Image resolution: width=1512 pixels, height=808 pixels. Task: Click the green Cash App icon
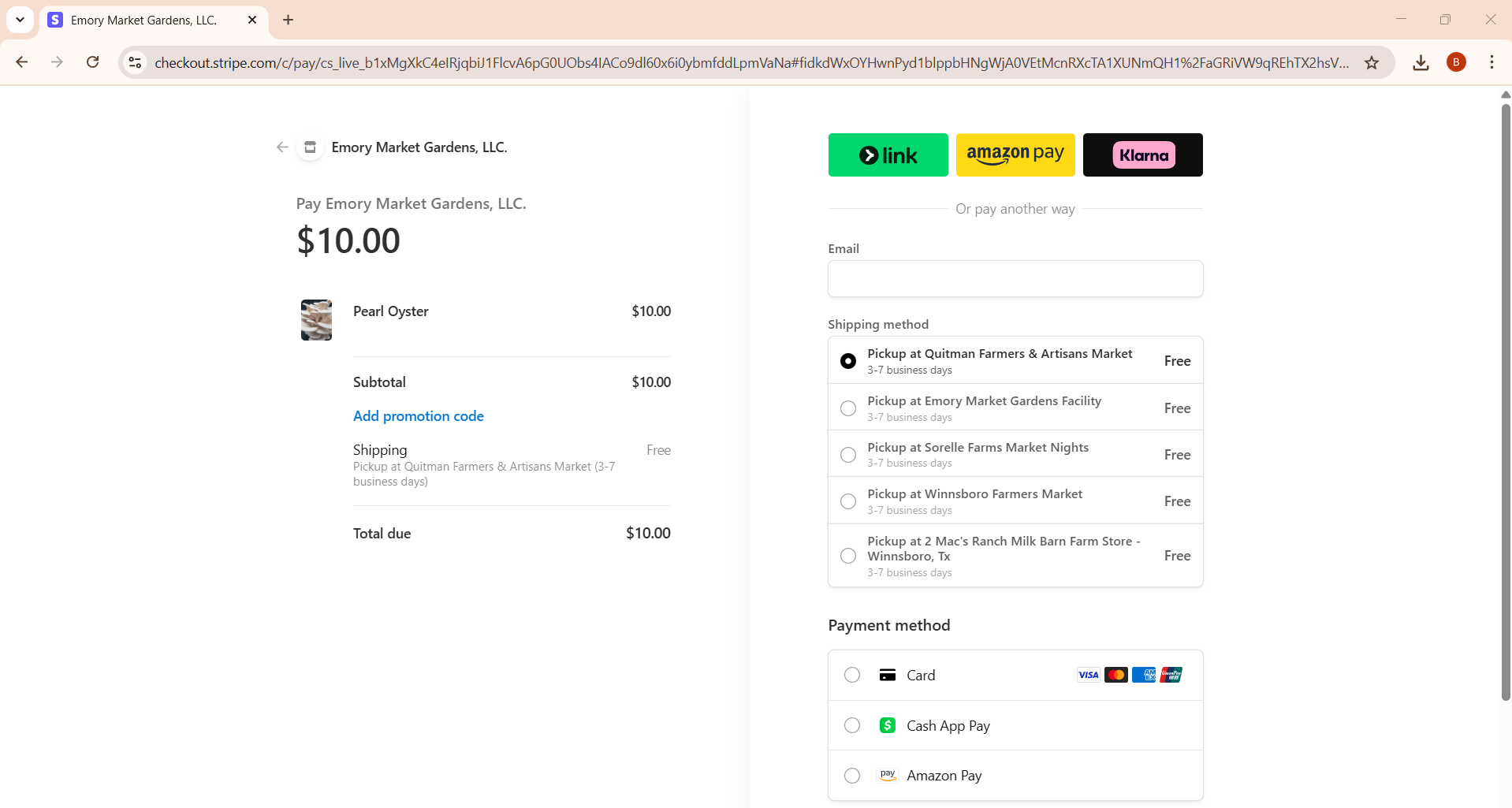tap(888, 725)
